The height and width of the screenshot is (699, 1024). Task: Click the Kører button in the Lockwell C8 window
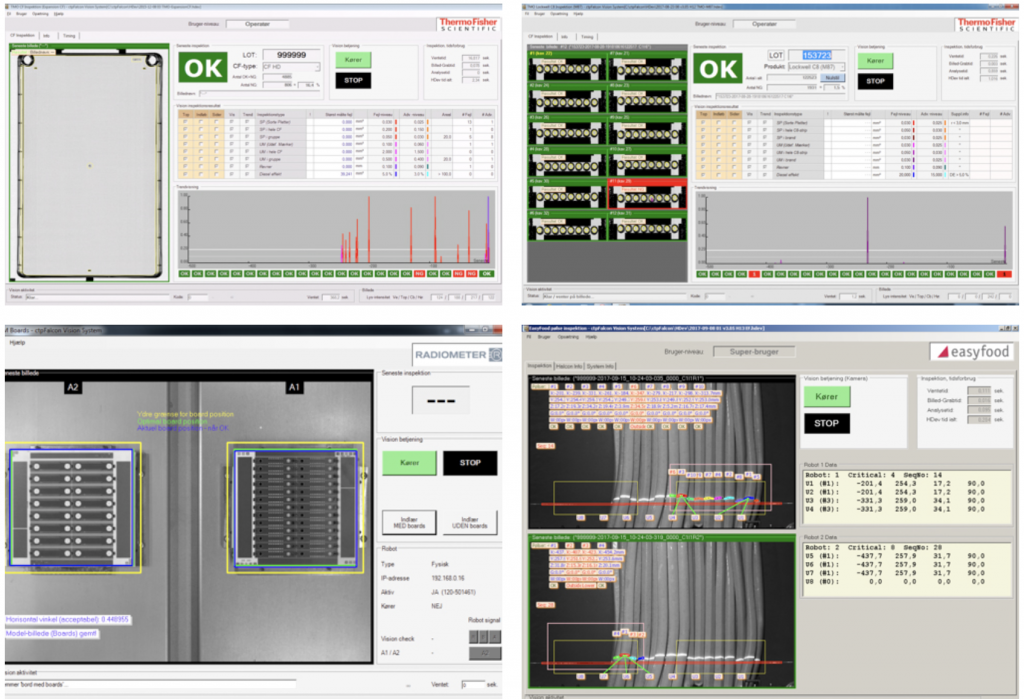(875, 61)
